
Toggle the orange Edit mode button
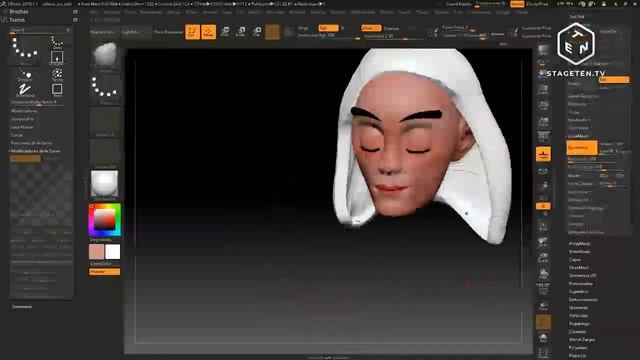(192, 32)
